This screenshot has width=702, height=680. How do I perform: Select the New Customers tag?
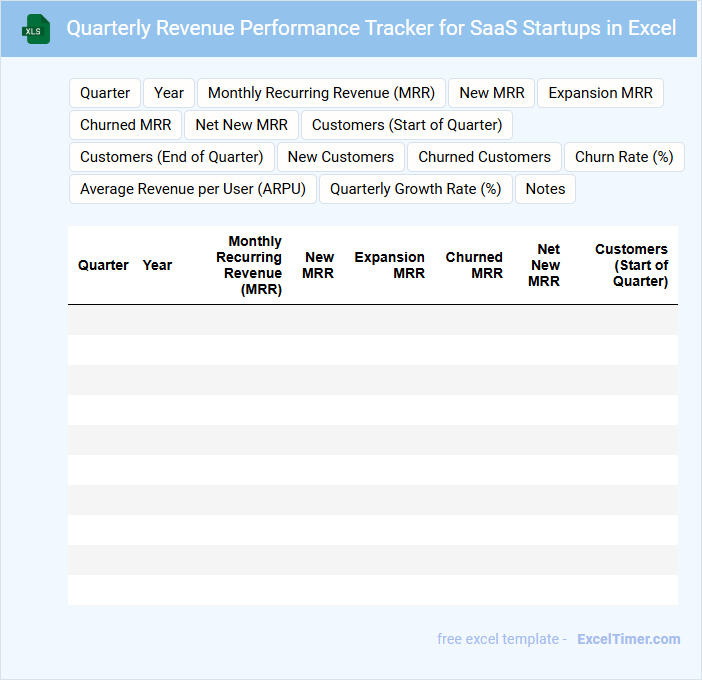click(341, 157)
